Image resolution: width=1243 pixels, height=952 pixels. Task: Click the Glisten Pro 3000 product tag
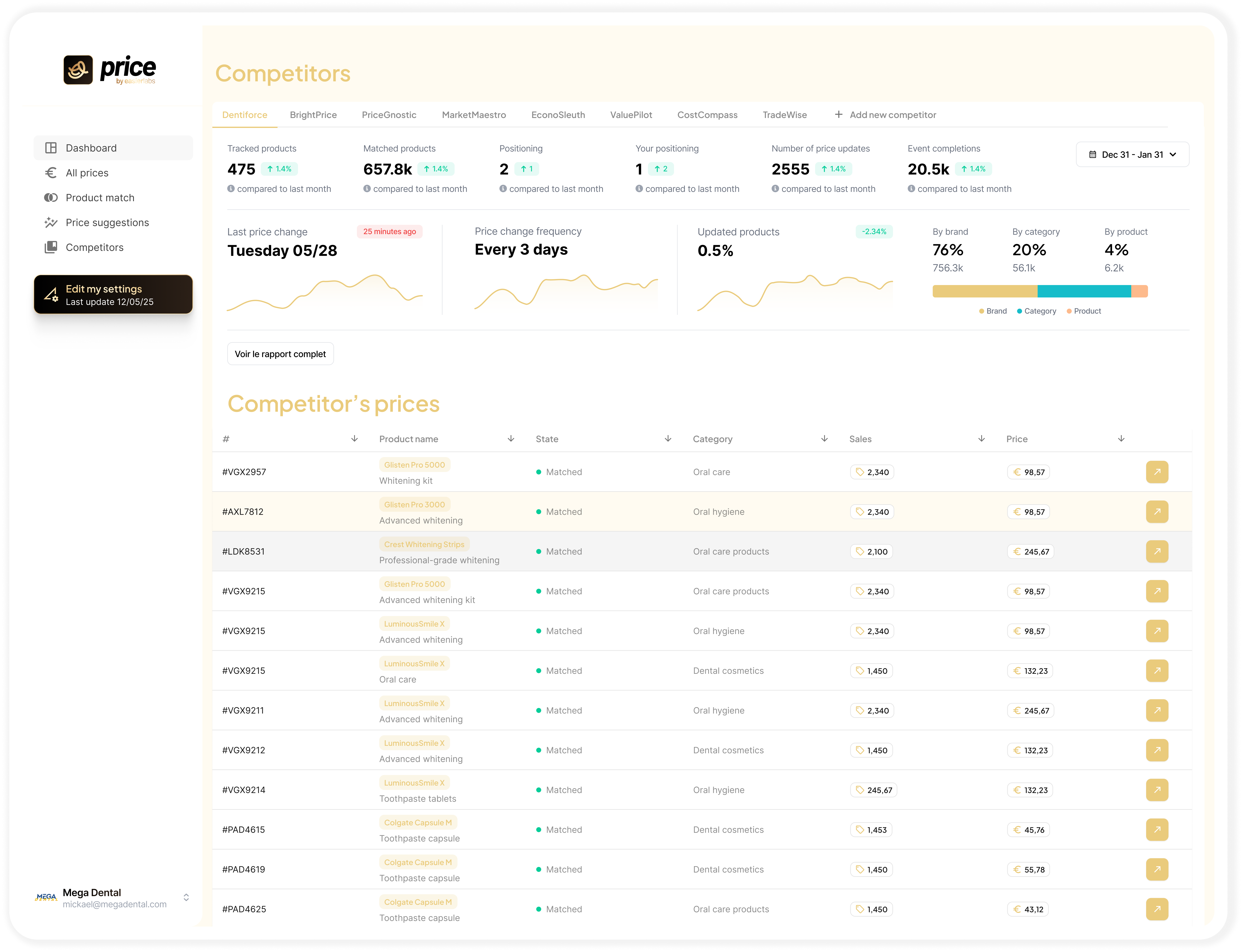414,504
